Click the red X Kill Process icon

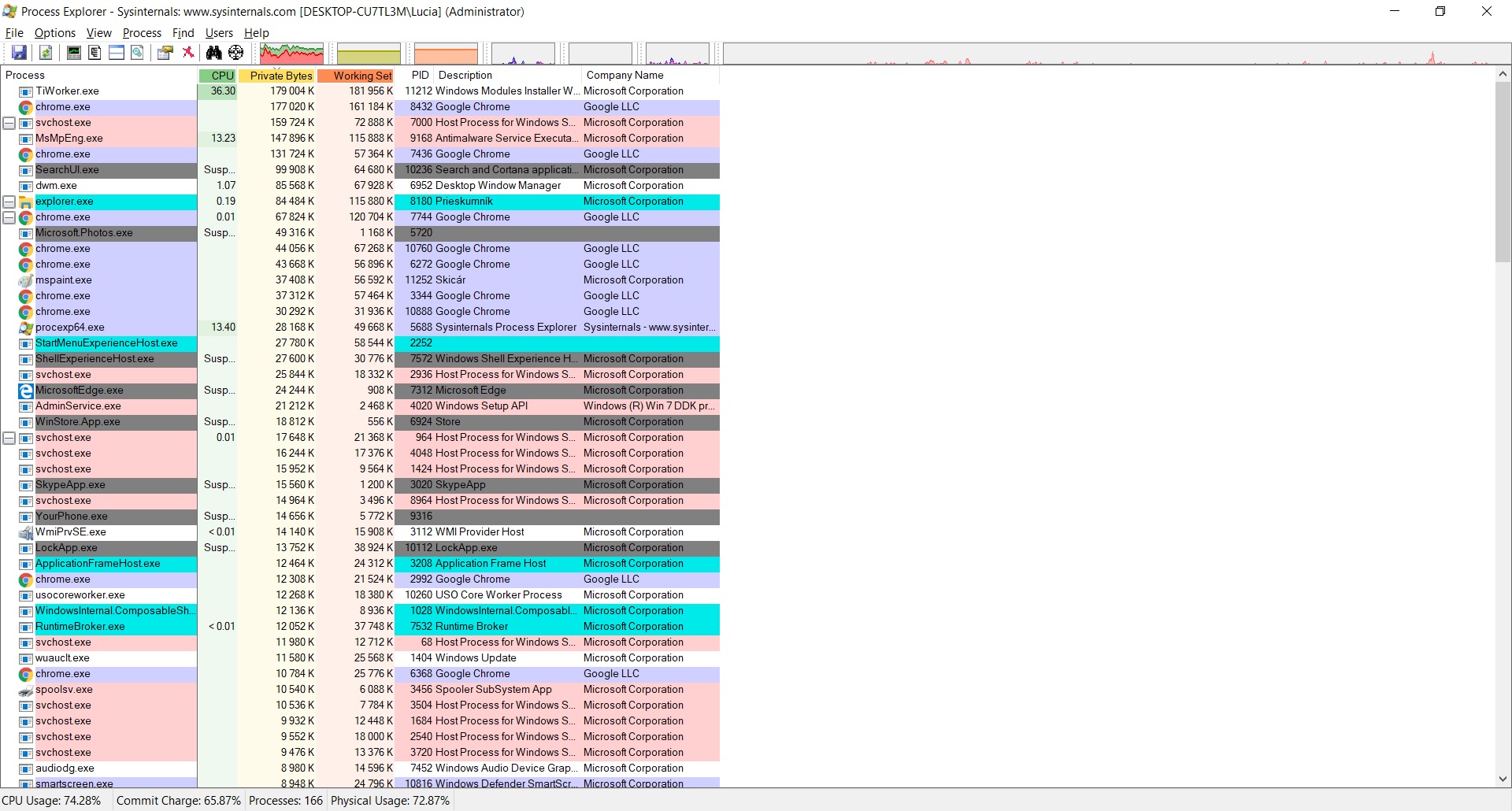point(188,53)
